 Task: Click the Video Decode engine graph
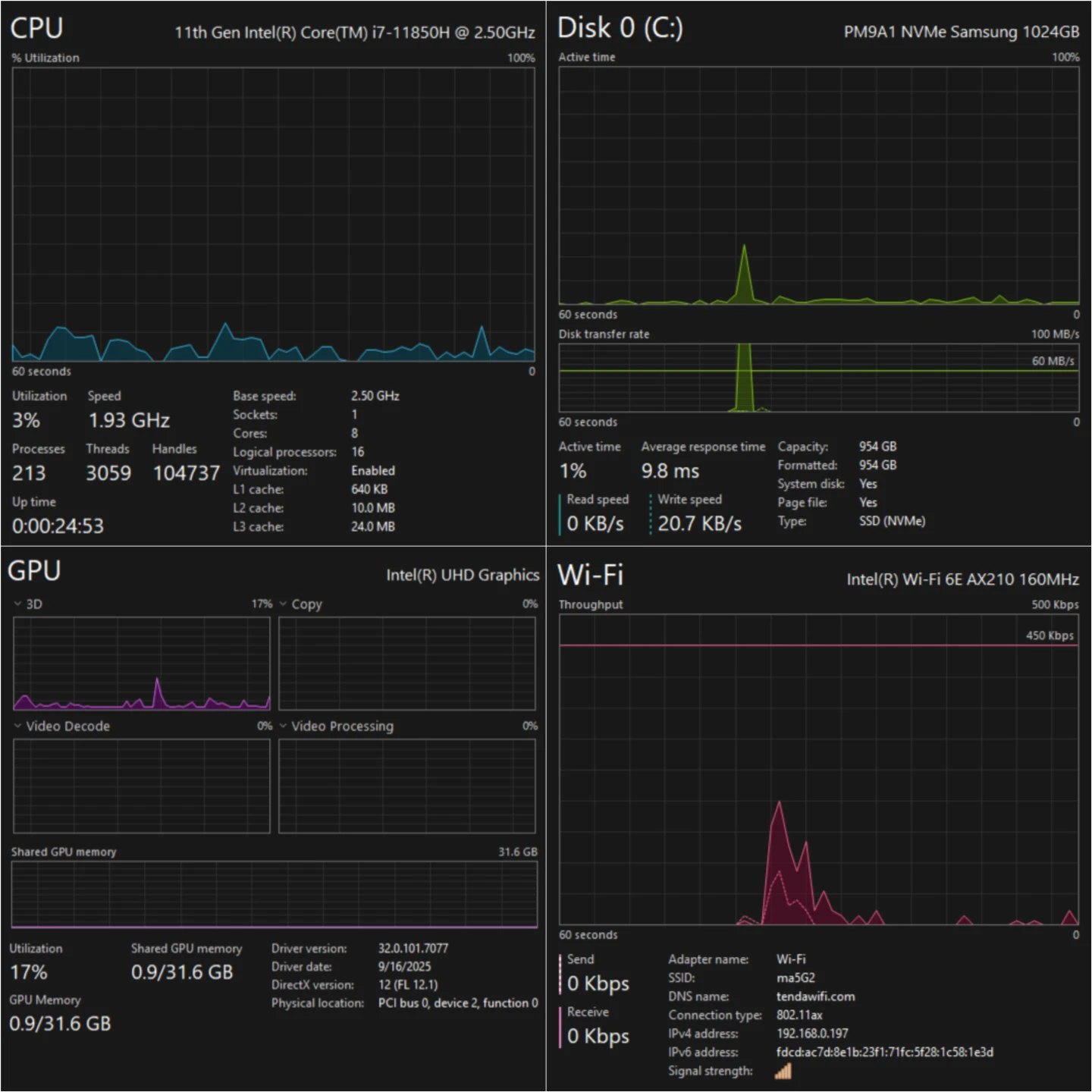pyautogui.click(x=142, y=786)
